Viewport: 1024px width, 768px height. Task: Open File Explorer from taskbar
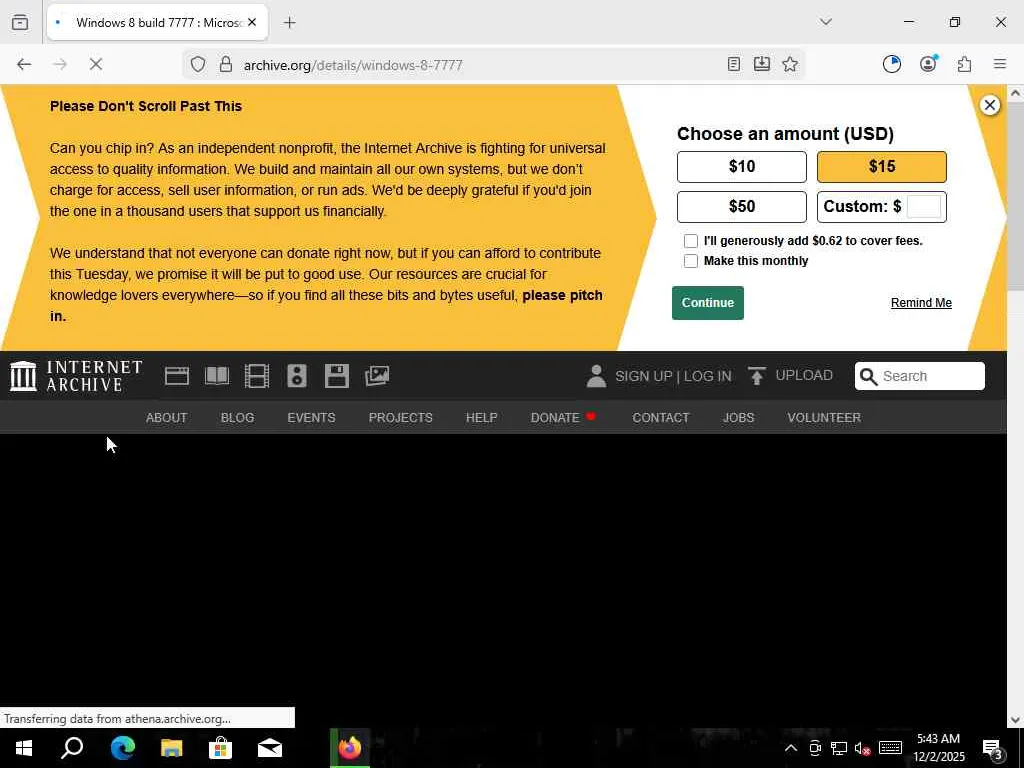[x=171, y=748]
